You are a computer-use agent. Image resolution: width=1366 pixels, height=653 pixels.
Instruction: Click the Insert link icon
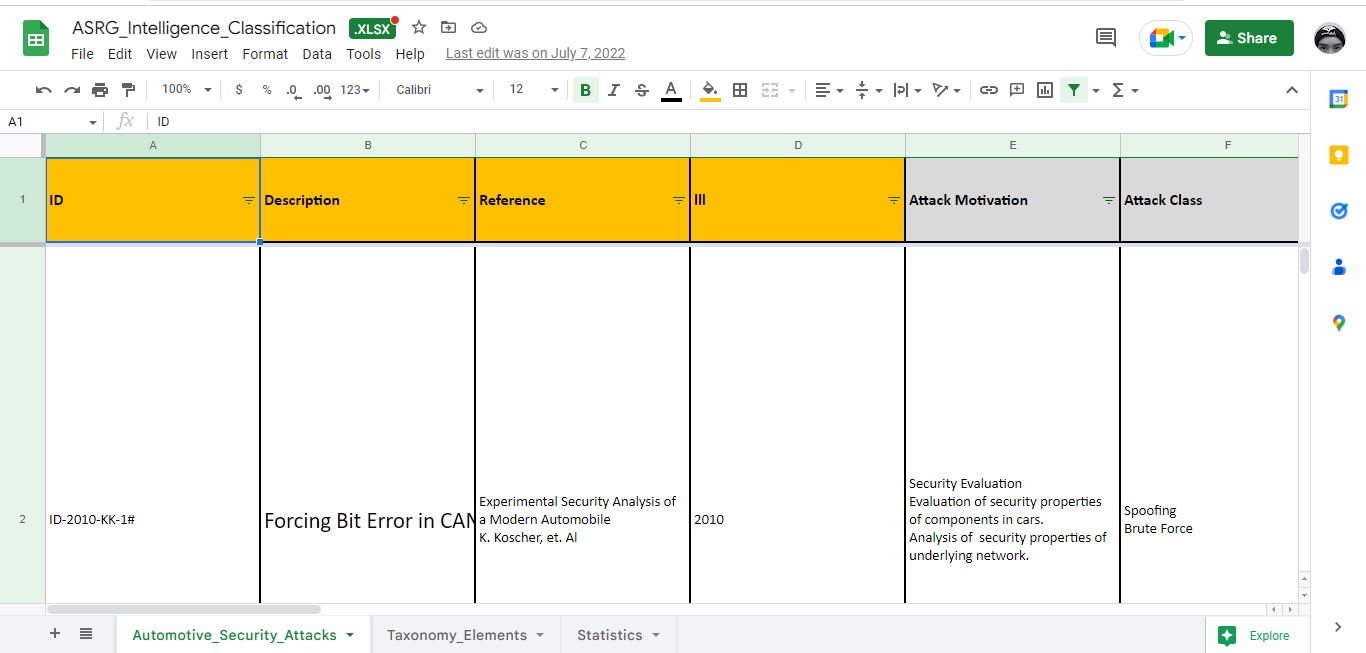[x=988, y=90]
